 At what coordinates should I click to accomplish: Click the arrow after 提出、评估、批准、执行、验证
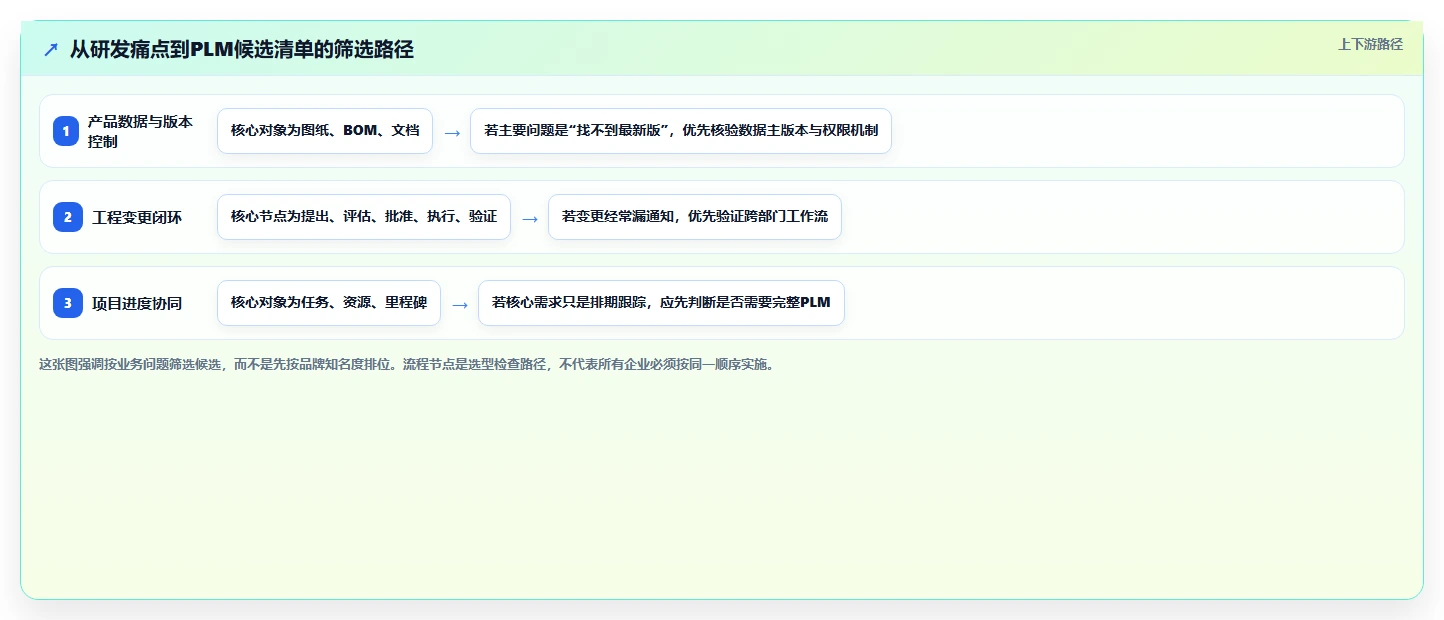pyautogui.click(x=530, y=218)
